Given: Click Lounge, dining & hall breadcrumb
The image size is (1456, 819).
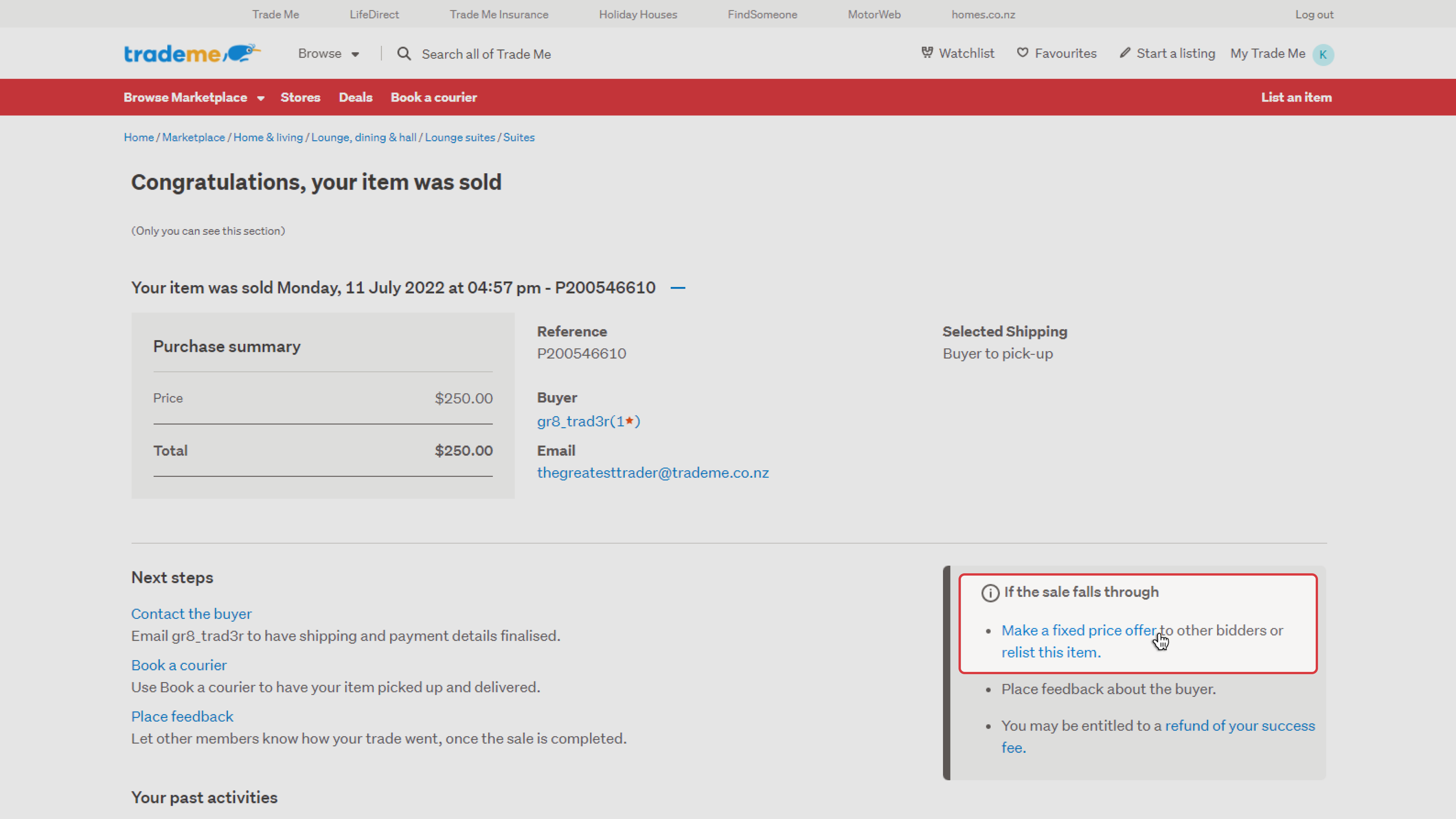Looking at the screenshot, I should [x=364, y=137].
